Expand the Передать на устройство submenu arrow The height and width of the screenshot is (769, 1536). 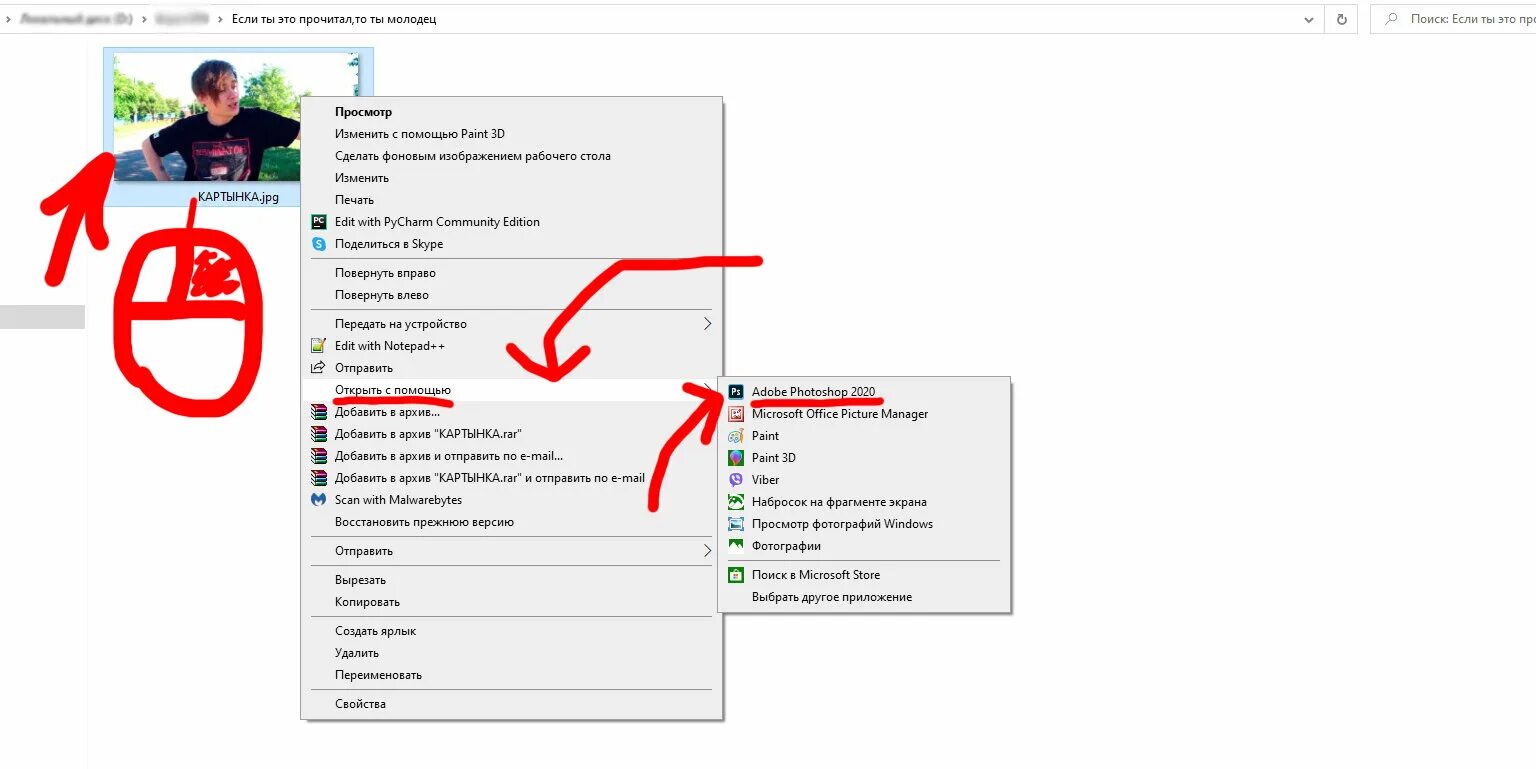[x=707, y=324]
